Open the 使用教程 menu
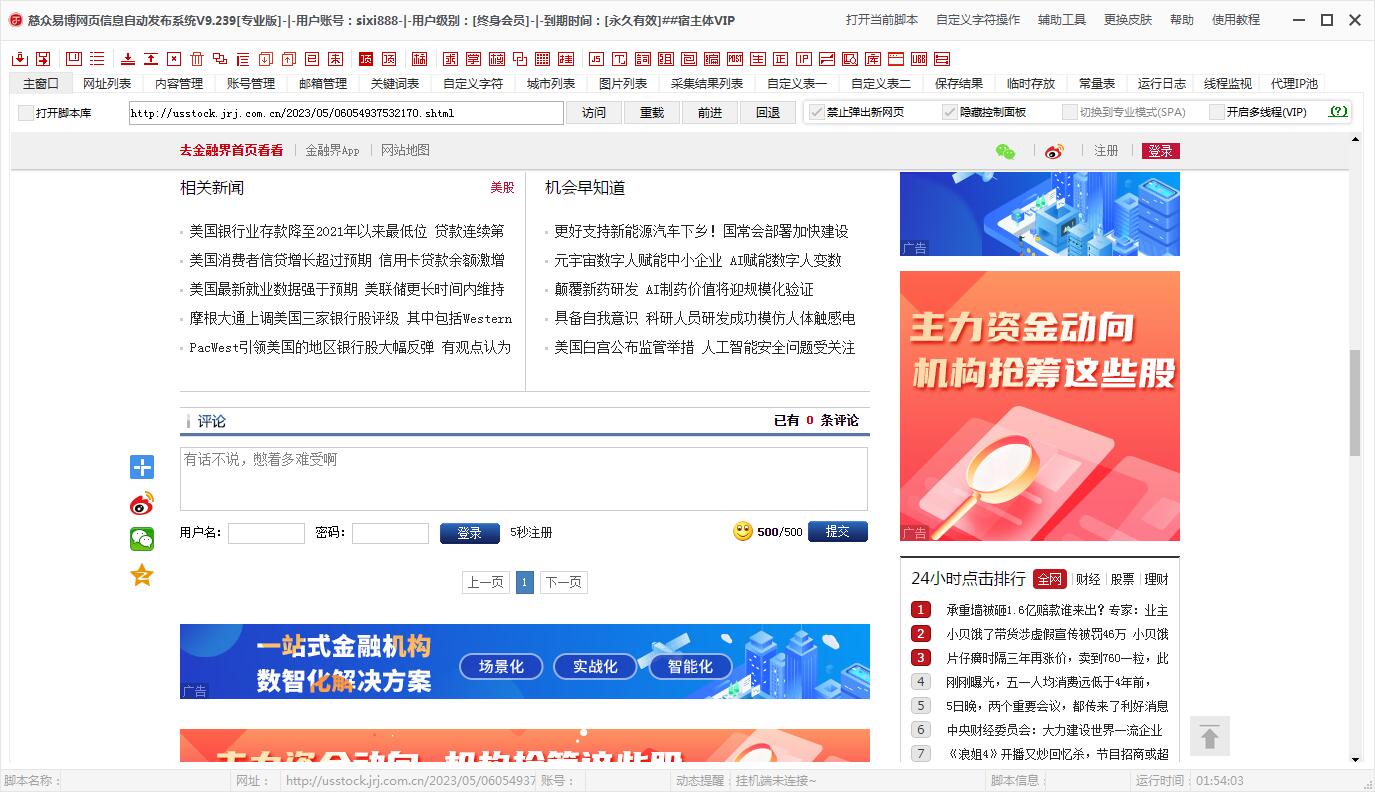Viewport: 1375px width, 792px height. coord(1236,20)
